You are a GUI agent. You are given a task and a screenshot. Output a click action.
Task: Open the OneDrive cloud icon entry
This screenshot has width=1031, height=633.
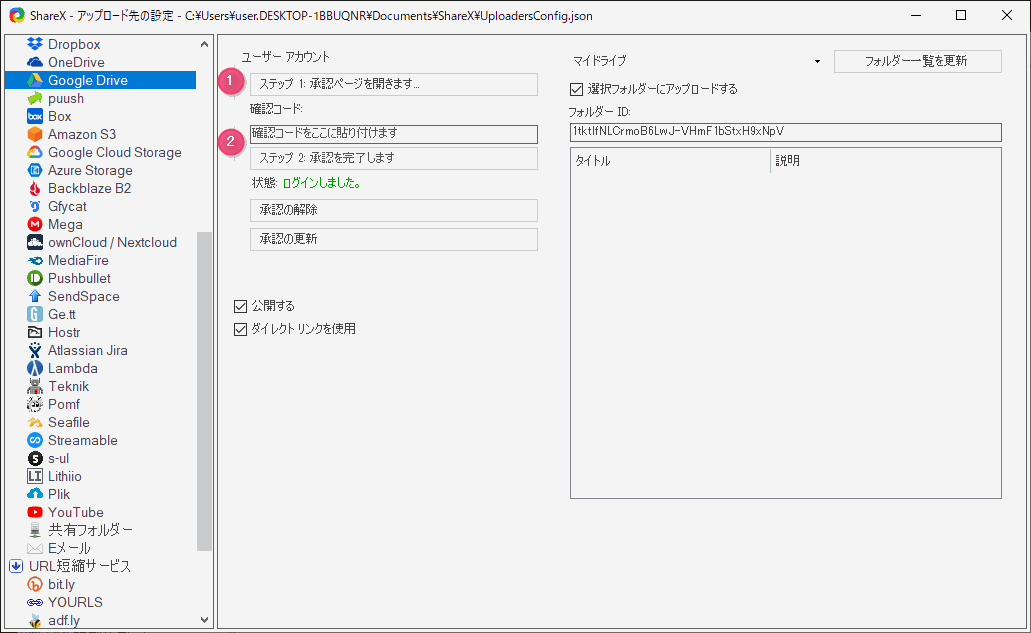tap(35, 62)
